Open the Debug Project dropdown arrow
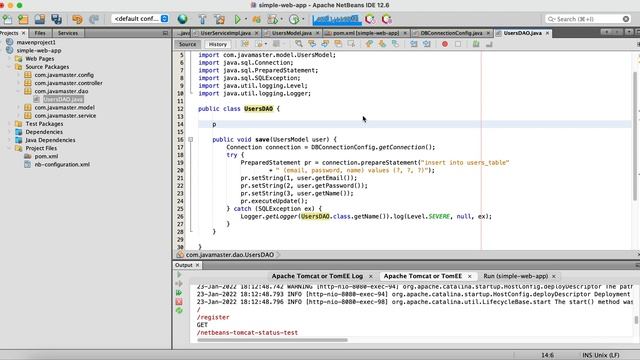 pyautogui.click(x=282, y=19)
